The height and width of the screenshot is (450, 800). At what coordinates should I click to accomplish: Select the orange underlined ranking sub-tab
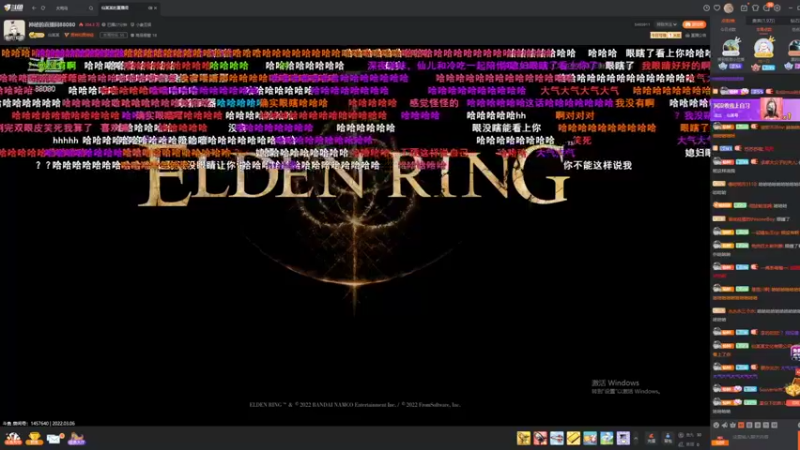pos(764,30)
